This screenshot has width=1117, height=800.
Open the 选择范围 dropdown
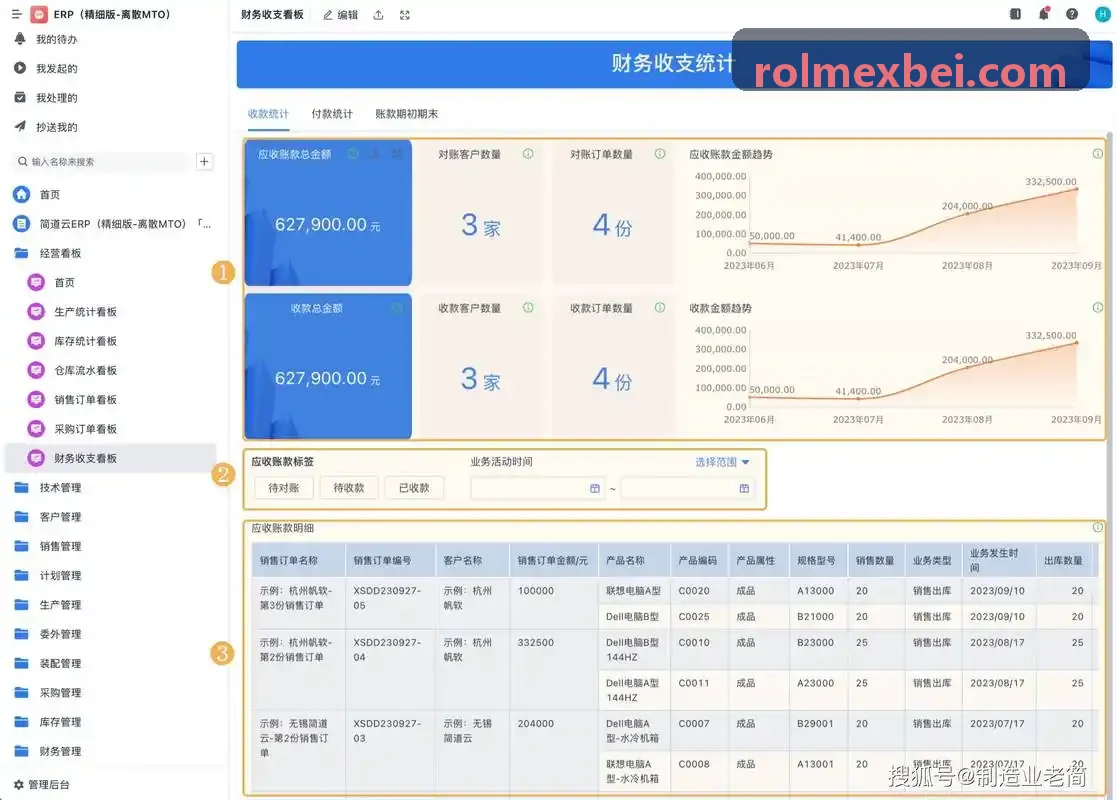click(722, 462)
